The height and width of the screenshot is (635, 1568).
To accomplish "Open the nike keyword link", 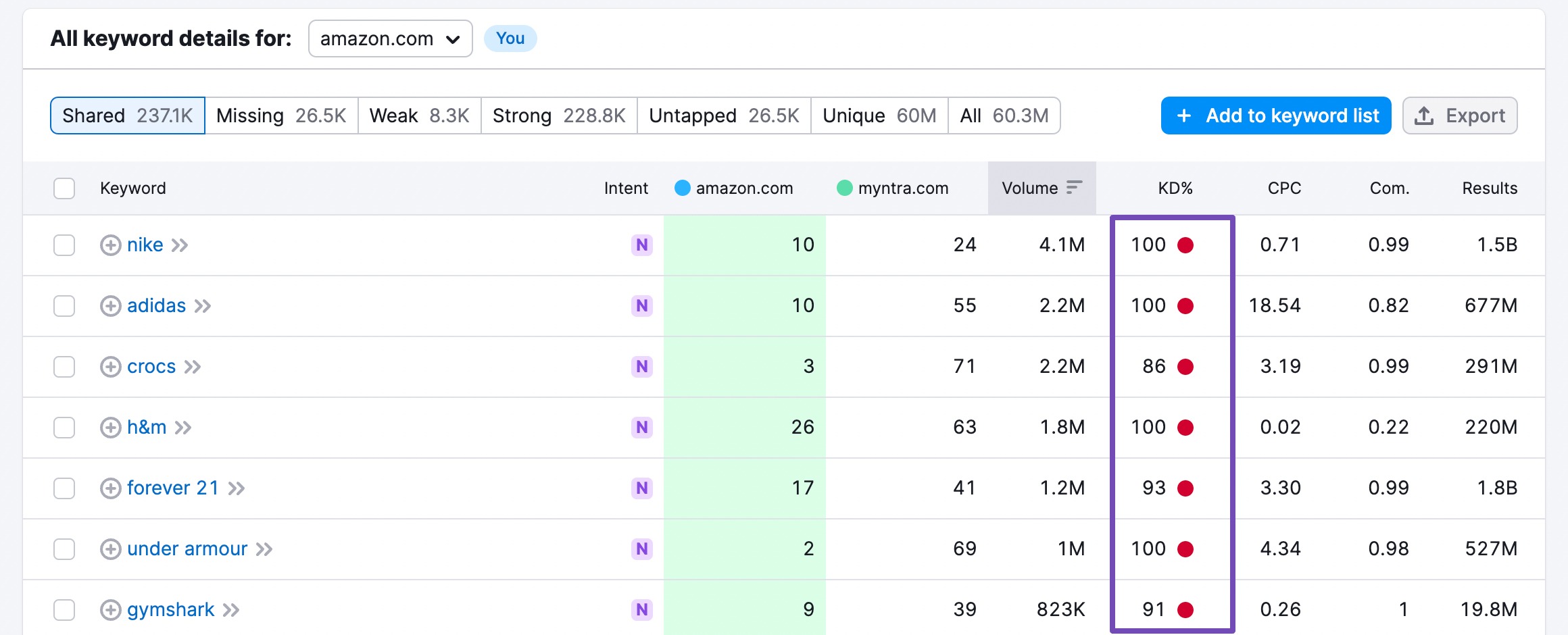I will 145,245.
